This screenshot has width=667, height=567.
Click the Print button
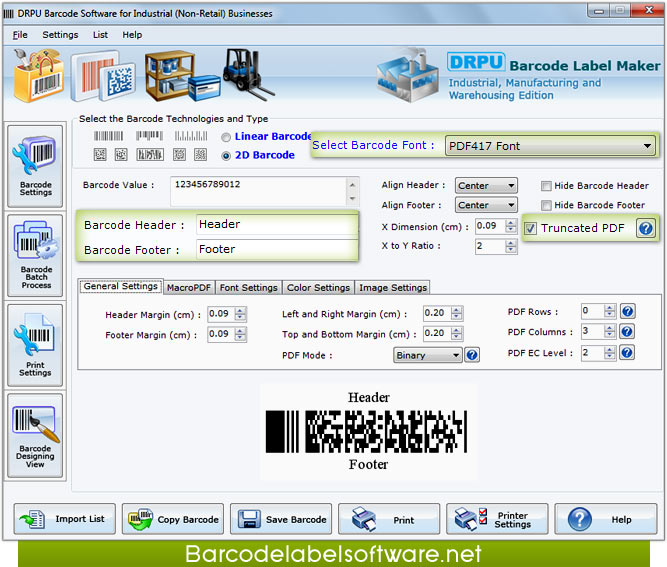(389, 519)
